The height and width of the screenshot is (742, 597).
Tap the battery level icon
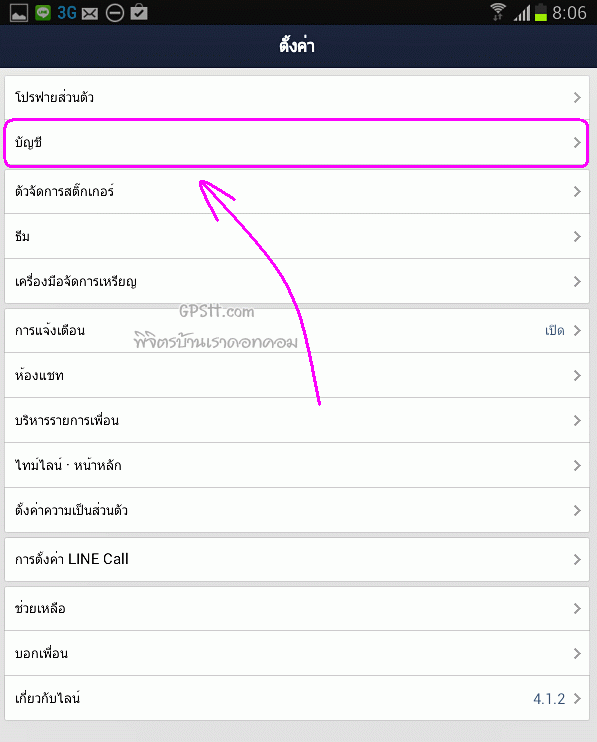[541, 12]
